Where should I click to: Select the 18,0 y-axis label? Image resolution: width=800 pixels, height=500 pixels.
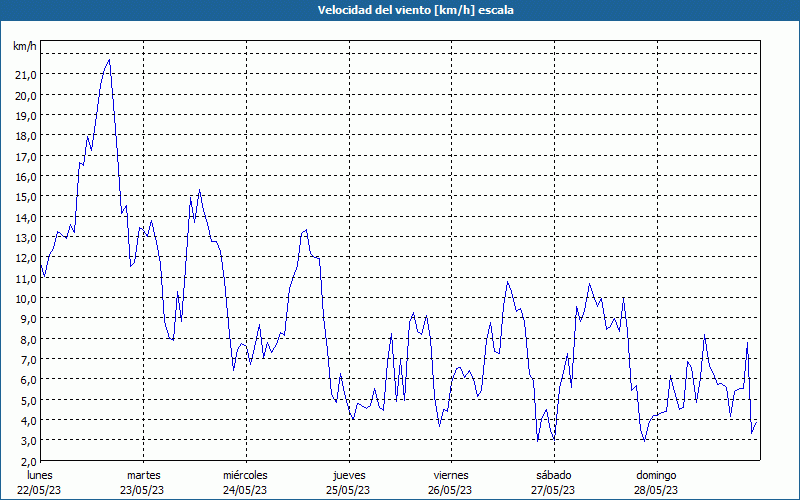26,136
